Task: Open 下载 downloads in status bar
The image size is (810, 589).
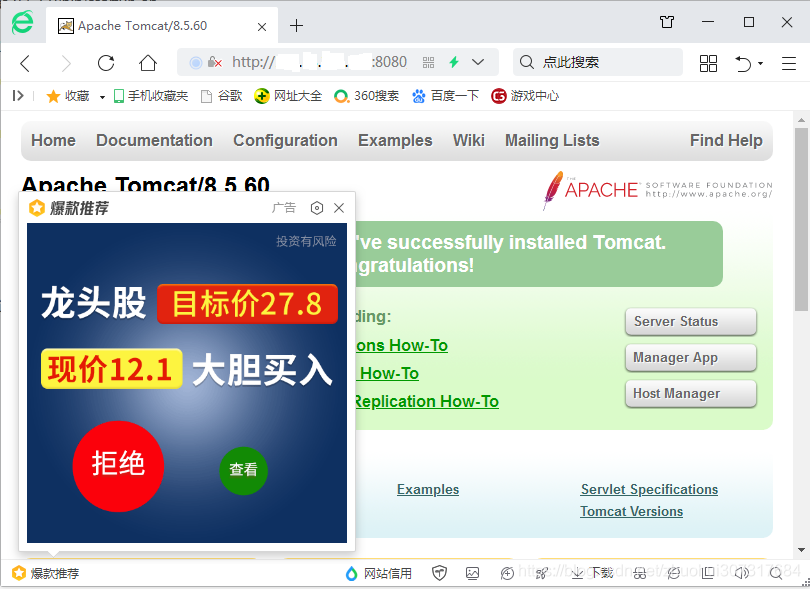Action: (x=592, y=572)
